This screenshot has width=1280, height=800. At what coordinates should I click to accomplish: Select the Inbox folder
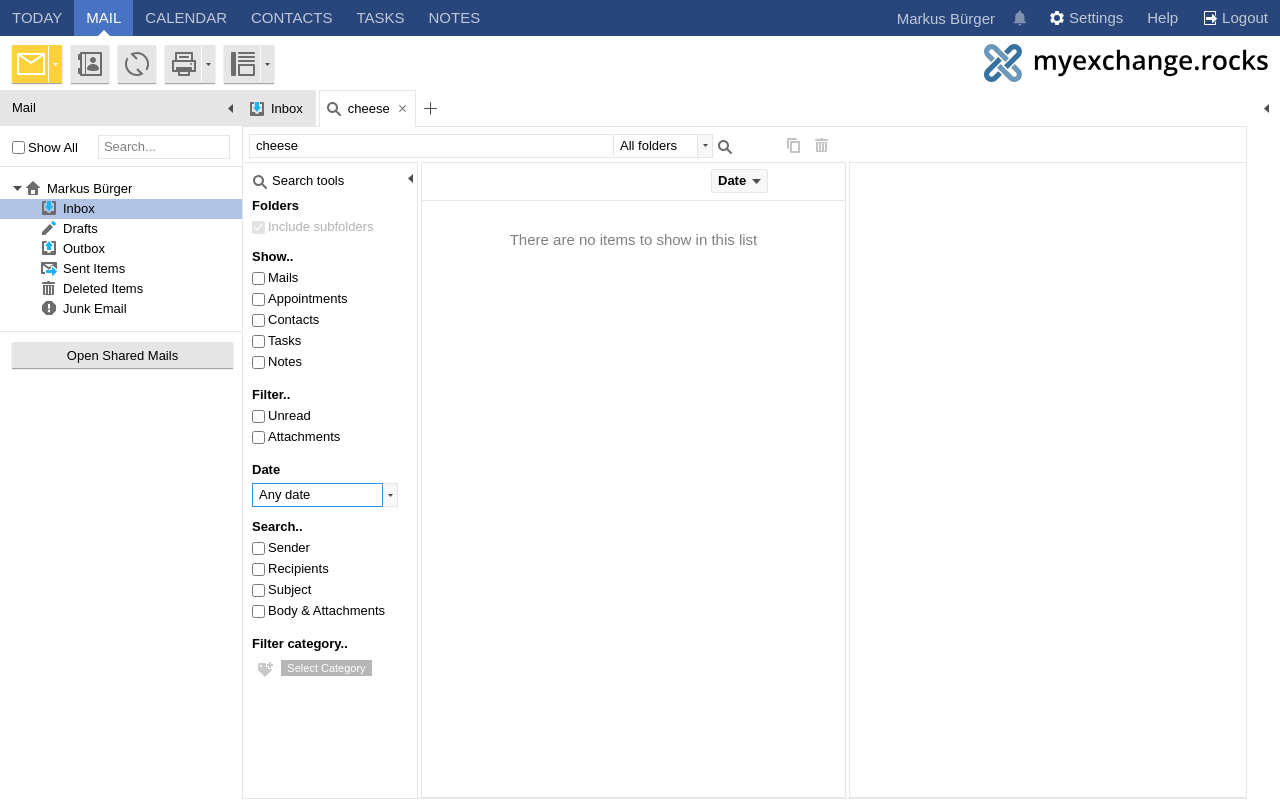(121, 208)
